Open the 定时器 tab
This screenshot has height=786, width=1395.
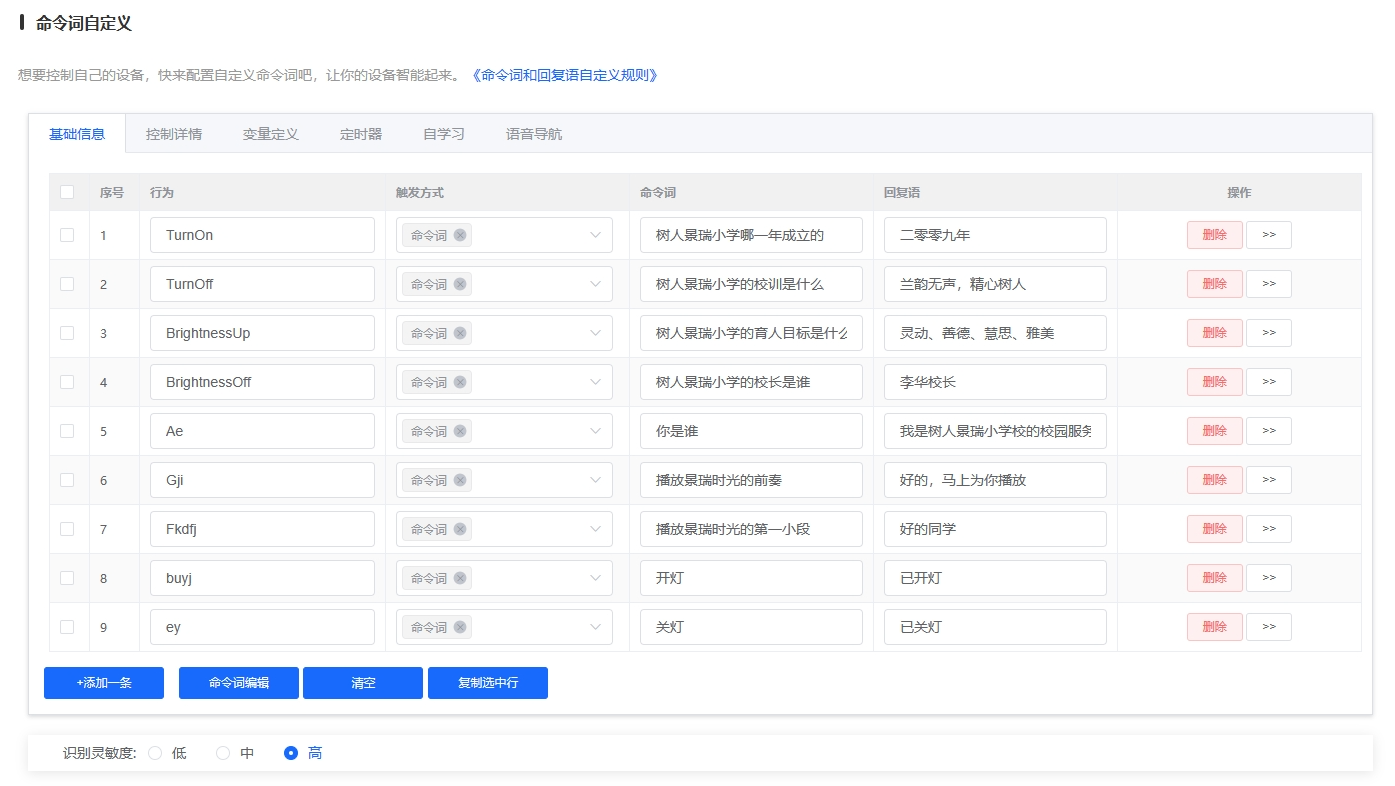361,134
